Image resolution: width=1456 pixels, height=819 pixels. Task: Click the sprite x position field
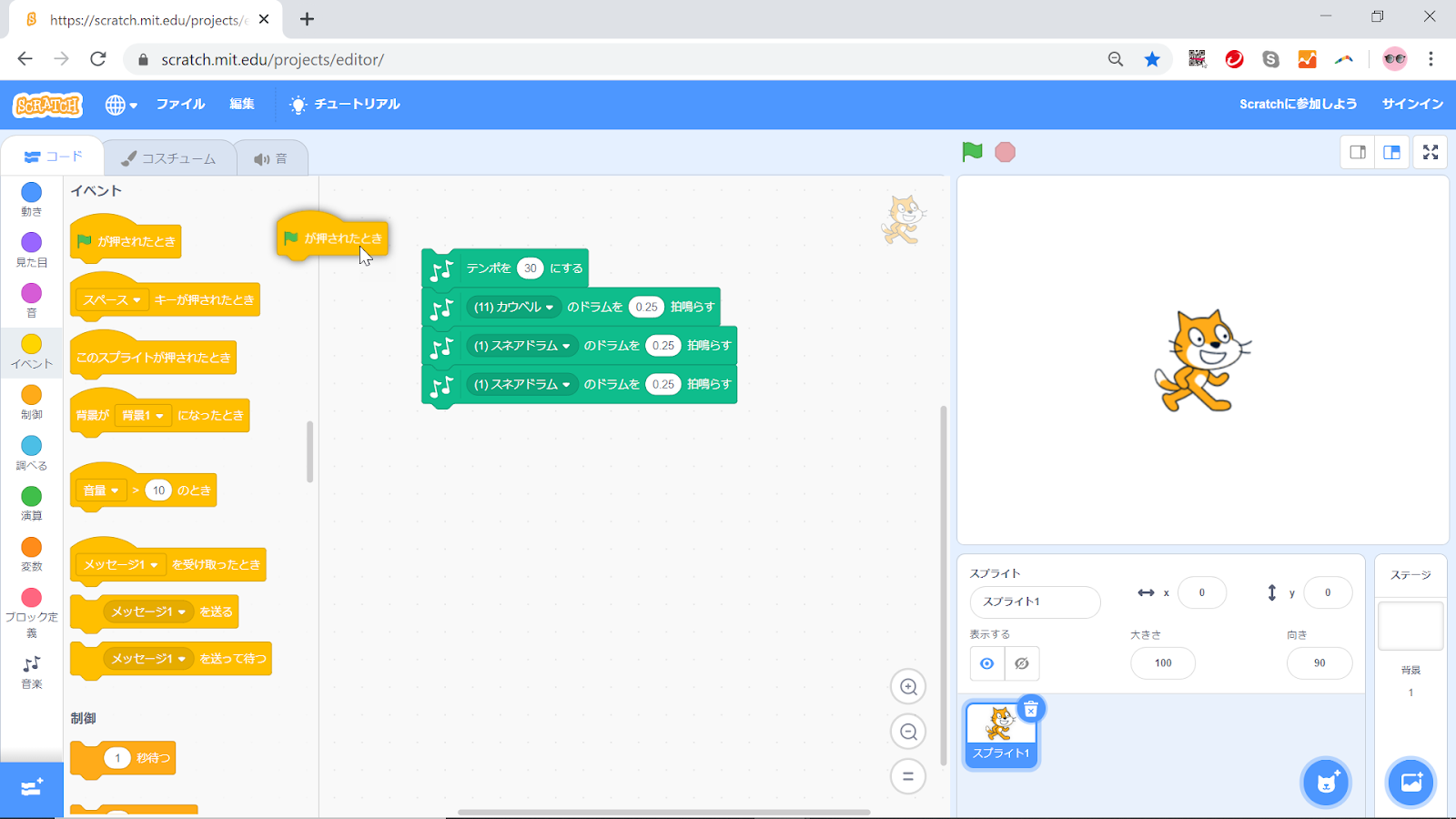[1201, 593]
